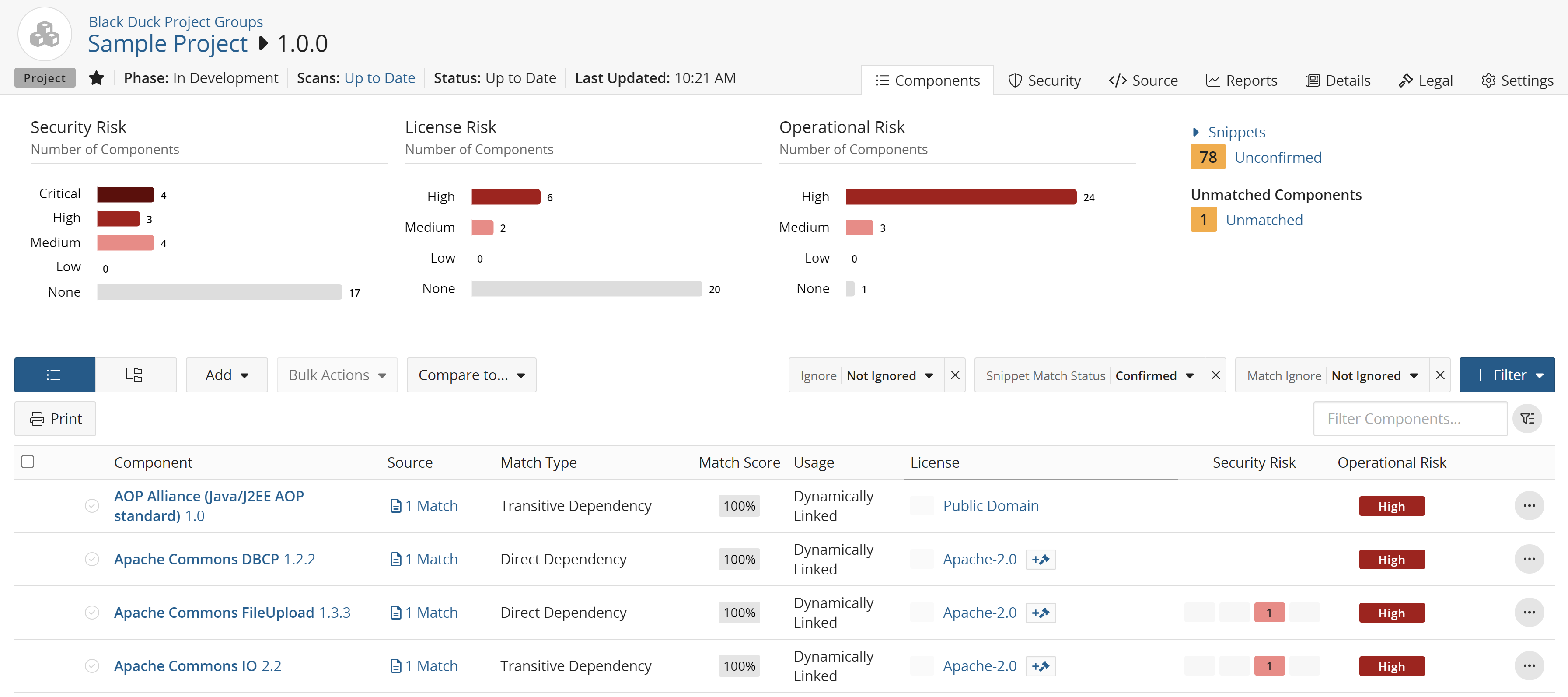Open Snippet Match Status Confirmed dropdown
This screenshot has width=1568, height=697.
click(1090, 375)
